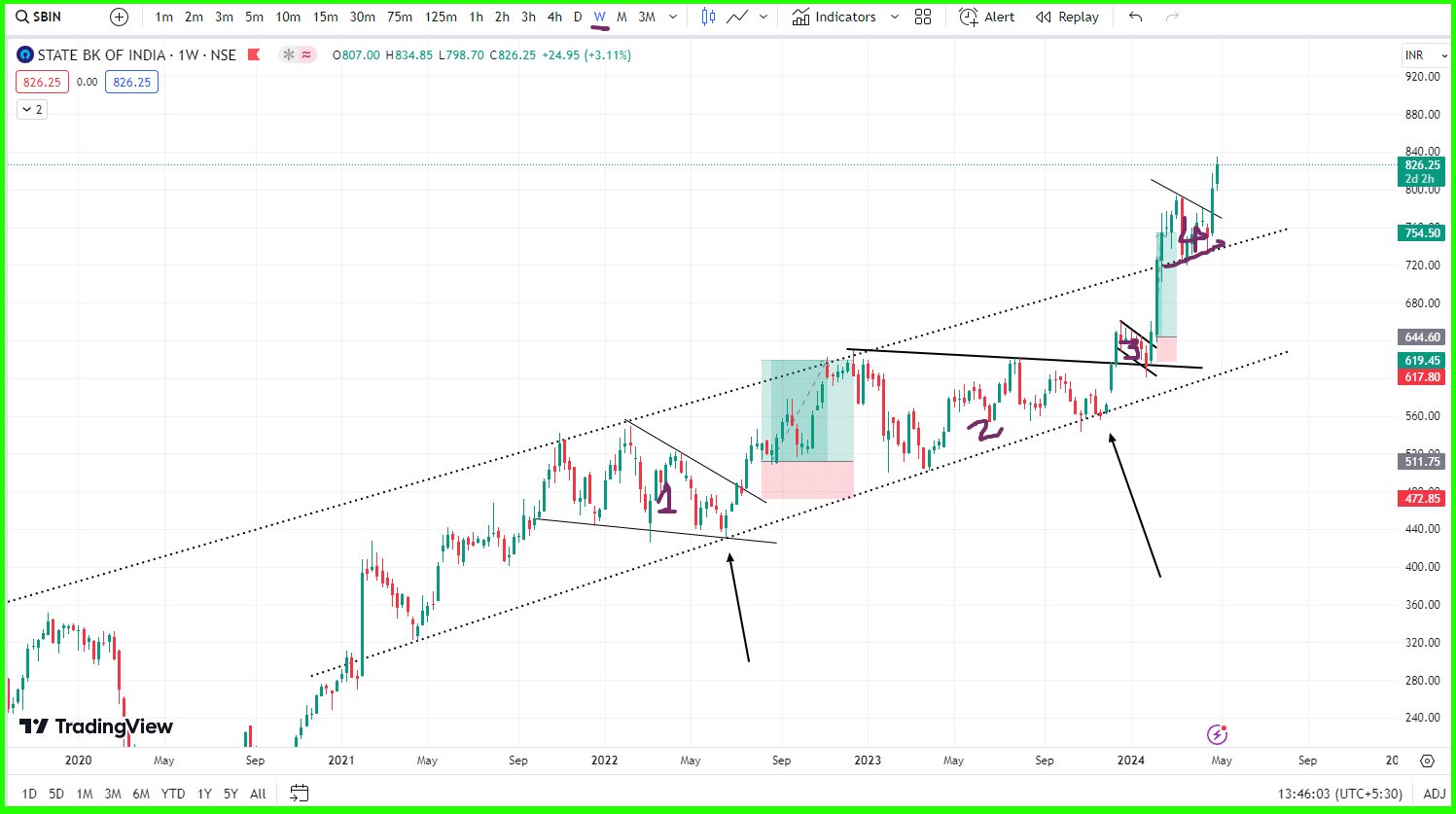Select the 2h timeframe
The image size is (1456, 814).
coord(502,17)
